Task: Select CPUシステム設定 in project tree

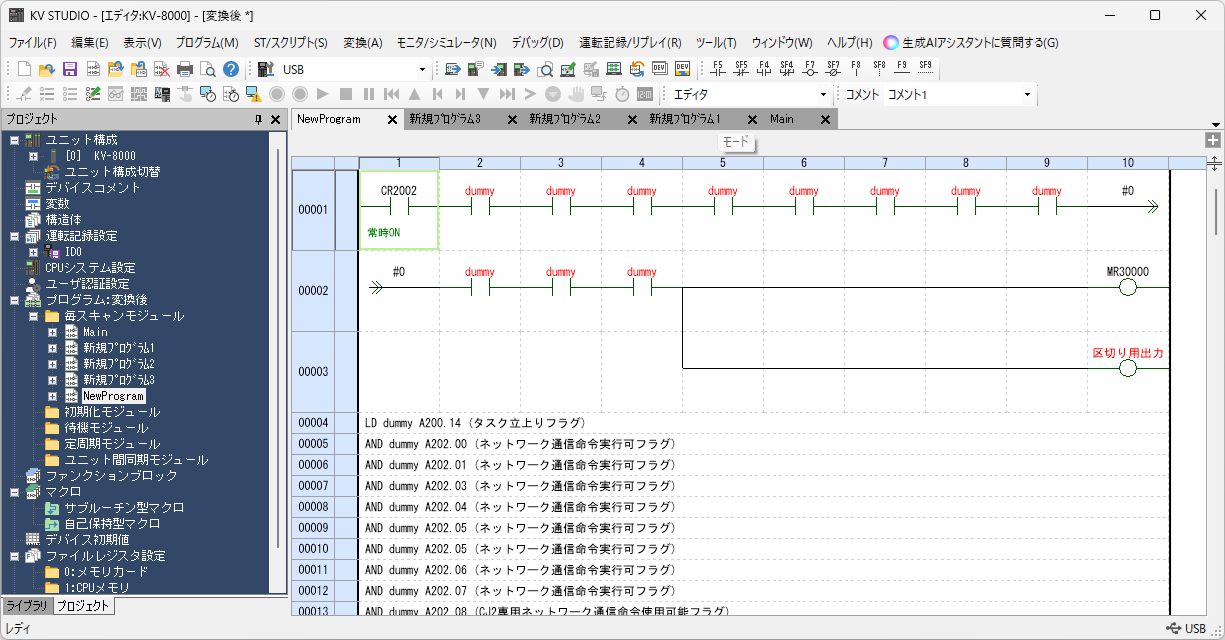Action: 90,268
